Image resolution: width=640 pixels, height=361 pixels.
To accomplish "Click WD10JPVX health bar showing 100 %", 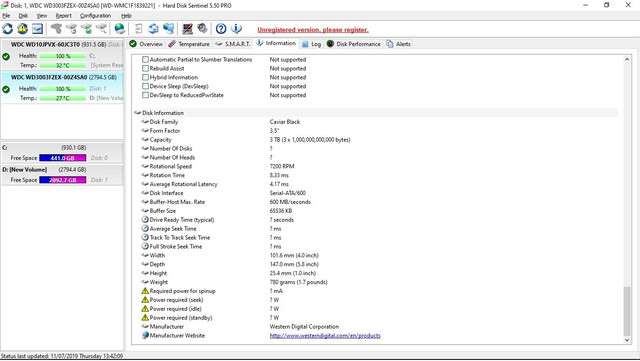I will 63,56.
